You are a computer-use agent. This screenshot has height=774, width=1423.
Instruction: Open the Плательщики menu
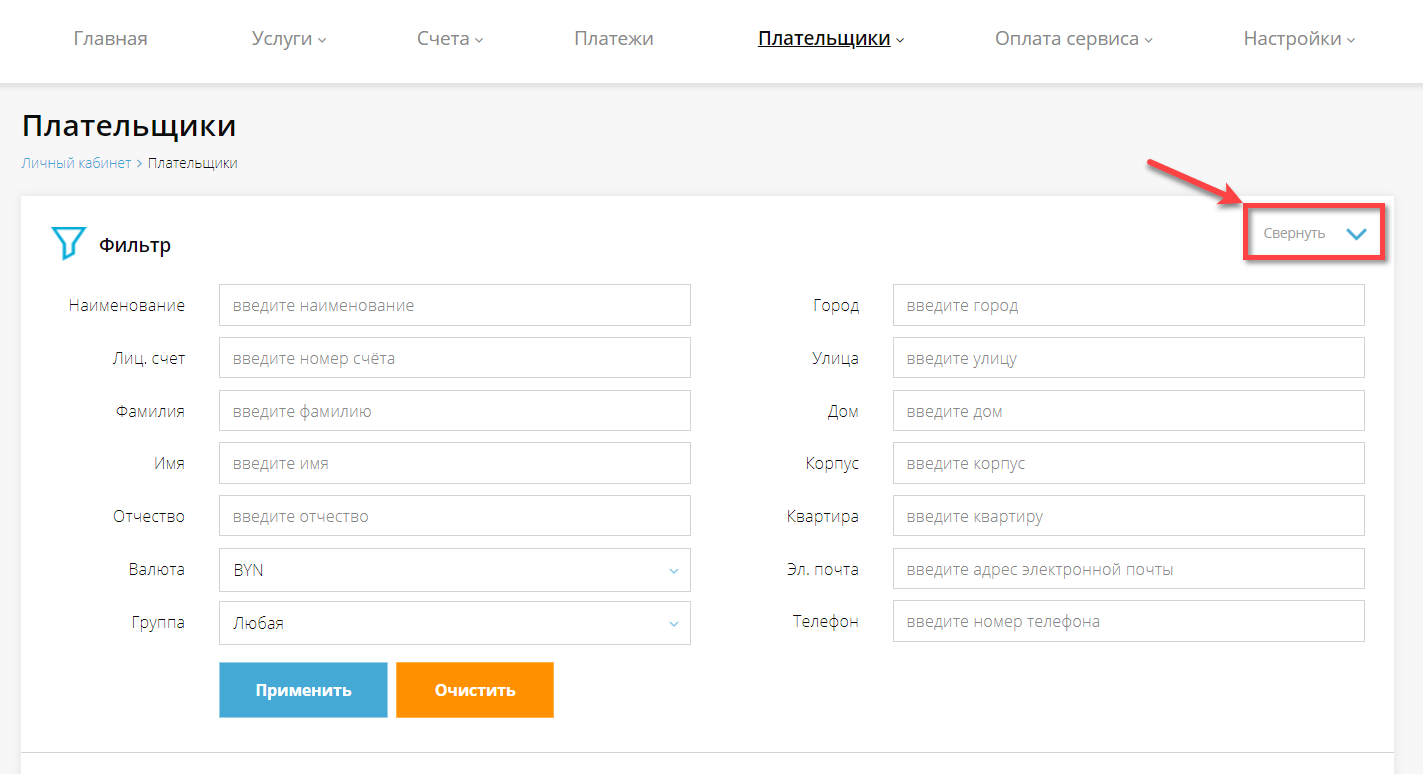coord(831,39)
